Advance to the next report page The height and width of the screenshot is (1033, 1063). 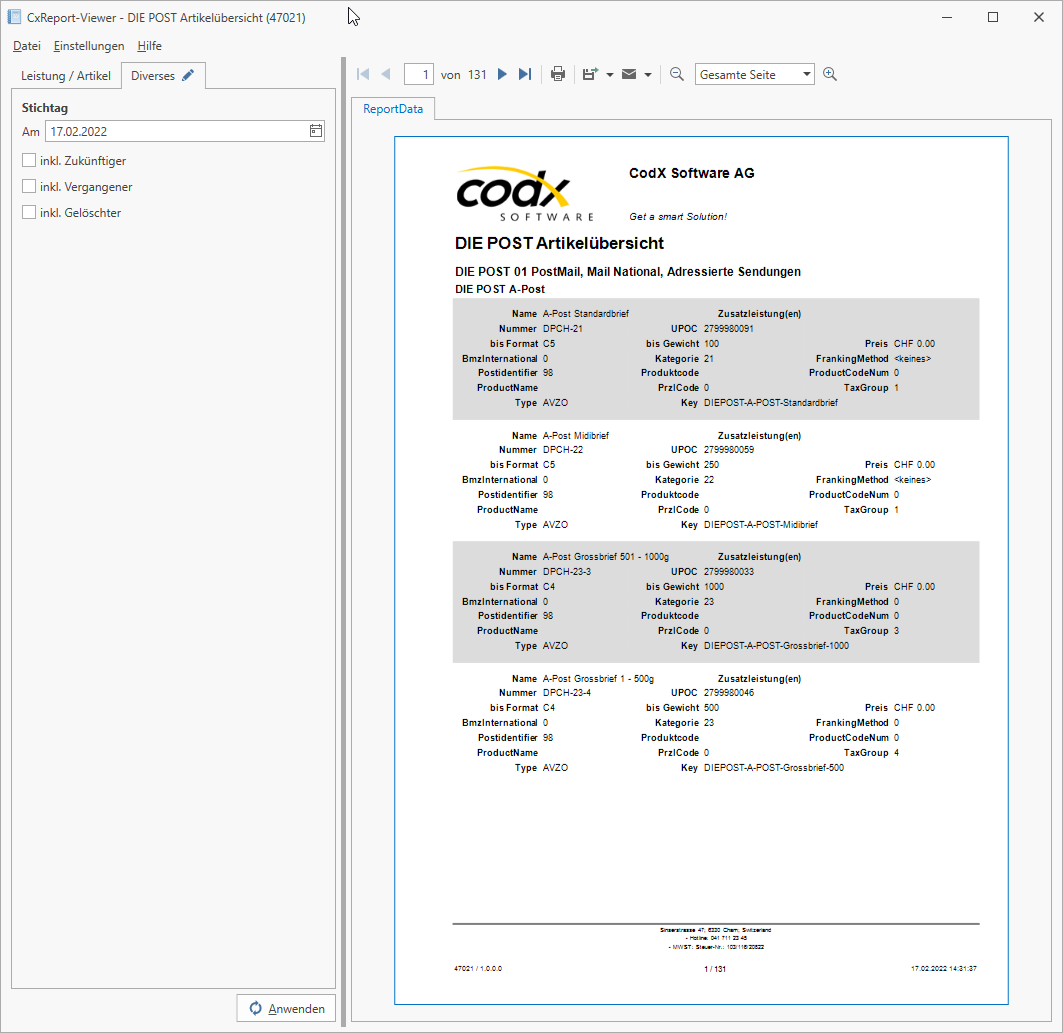point(502,75)
